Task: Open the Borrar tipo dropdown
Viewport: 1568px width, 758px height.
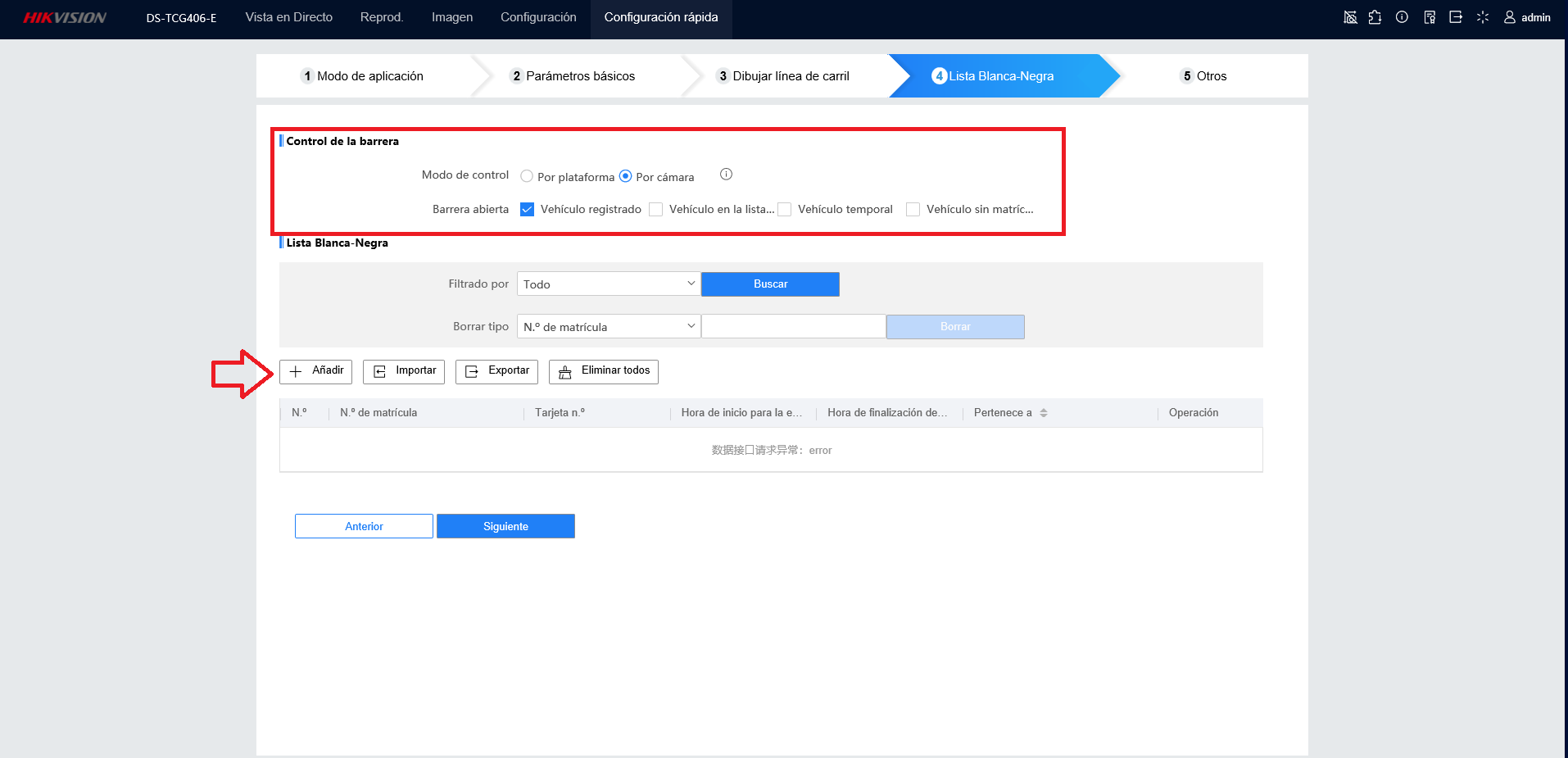Action: tap(609, 327)
